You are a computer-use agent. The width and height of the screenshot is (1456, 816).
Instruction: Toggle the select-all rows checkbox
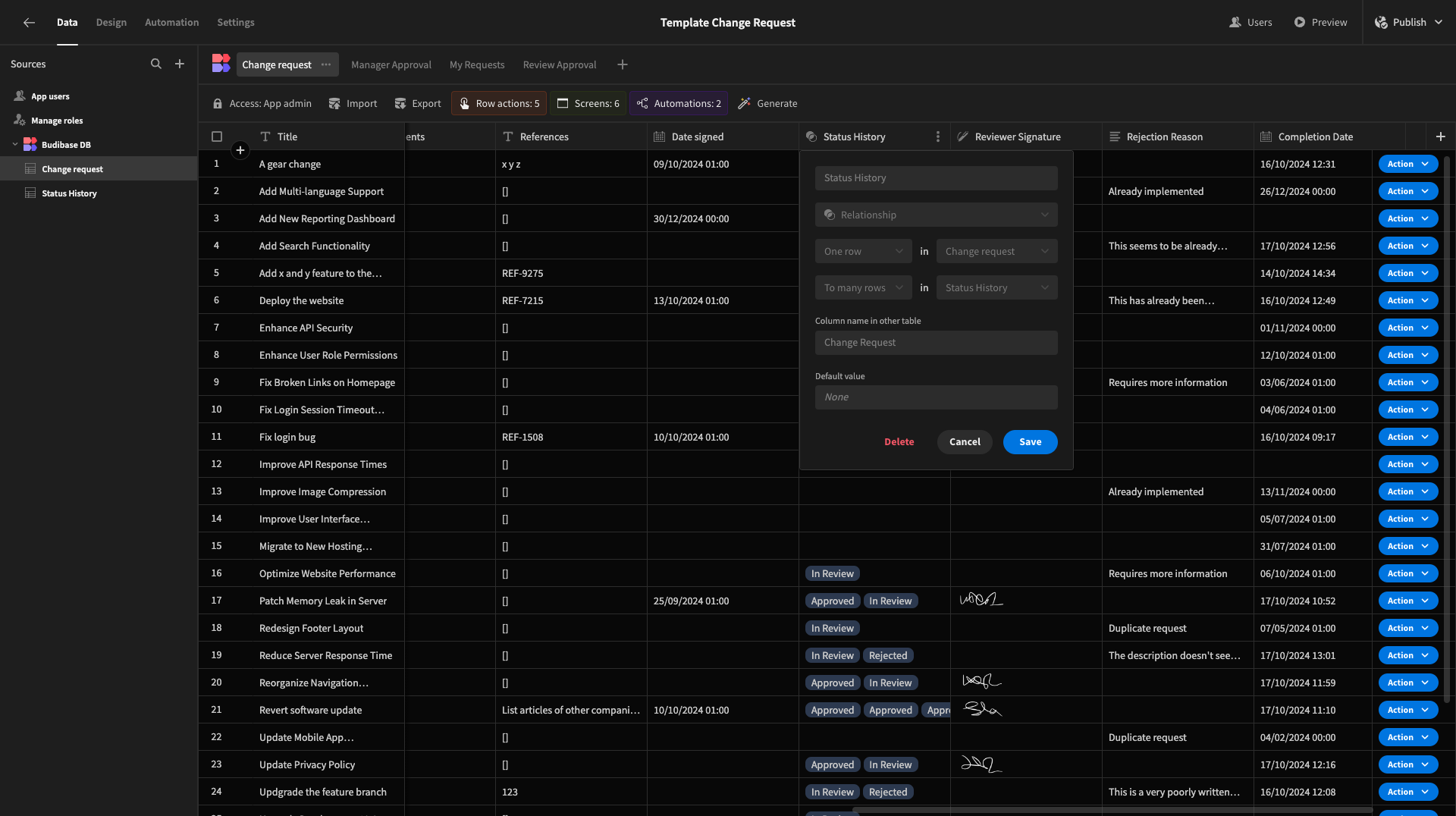pos(217,137)
